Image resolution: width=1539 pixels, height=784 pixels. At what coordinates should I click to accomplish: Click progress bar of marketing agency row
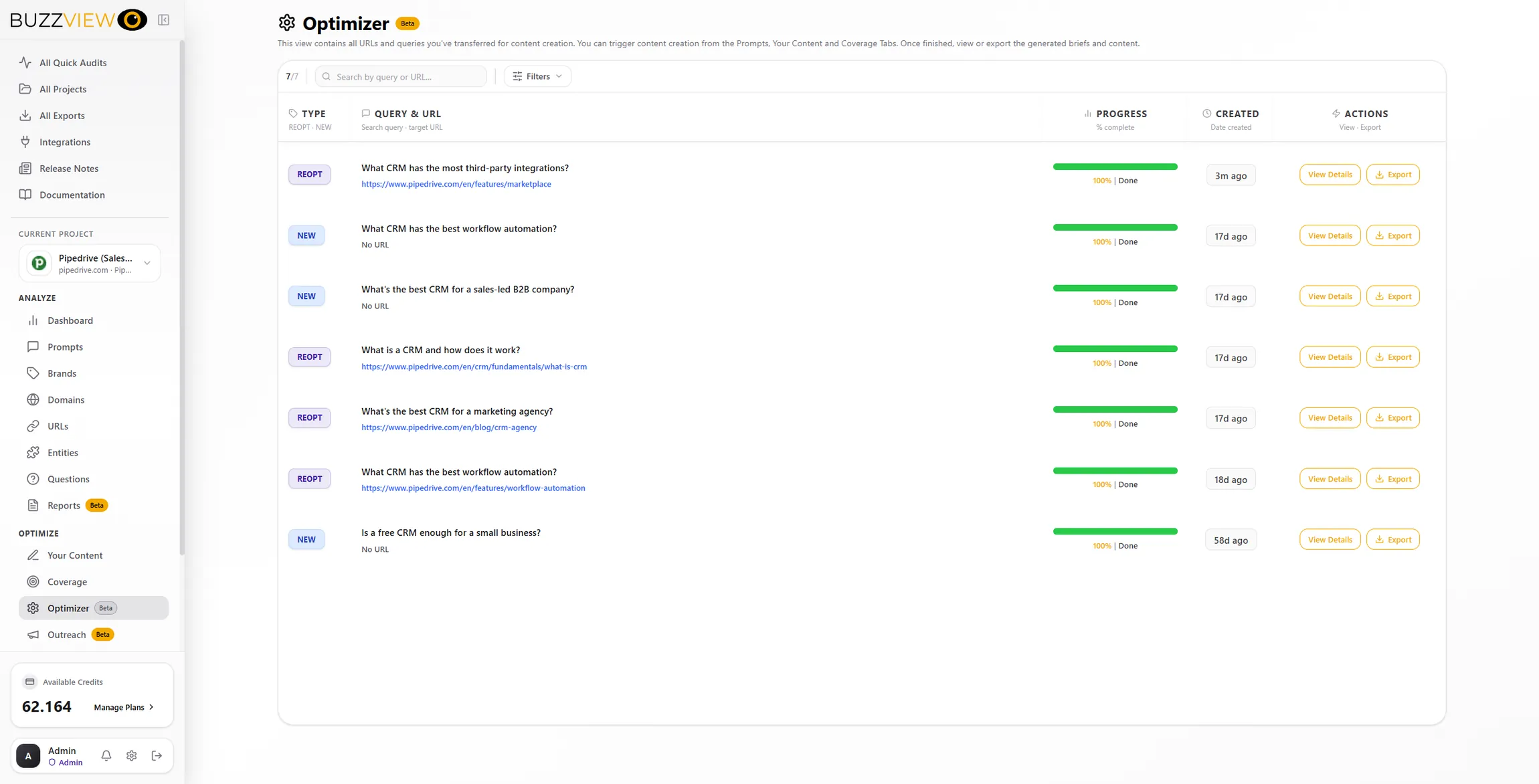1115,409
